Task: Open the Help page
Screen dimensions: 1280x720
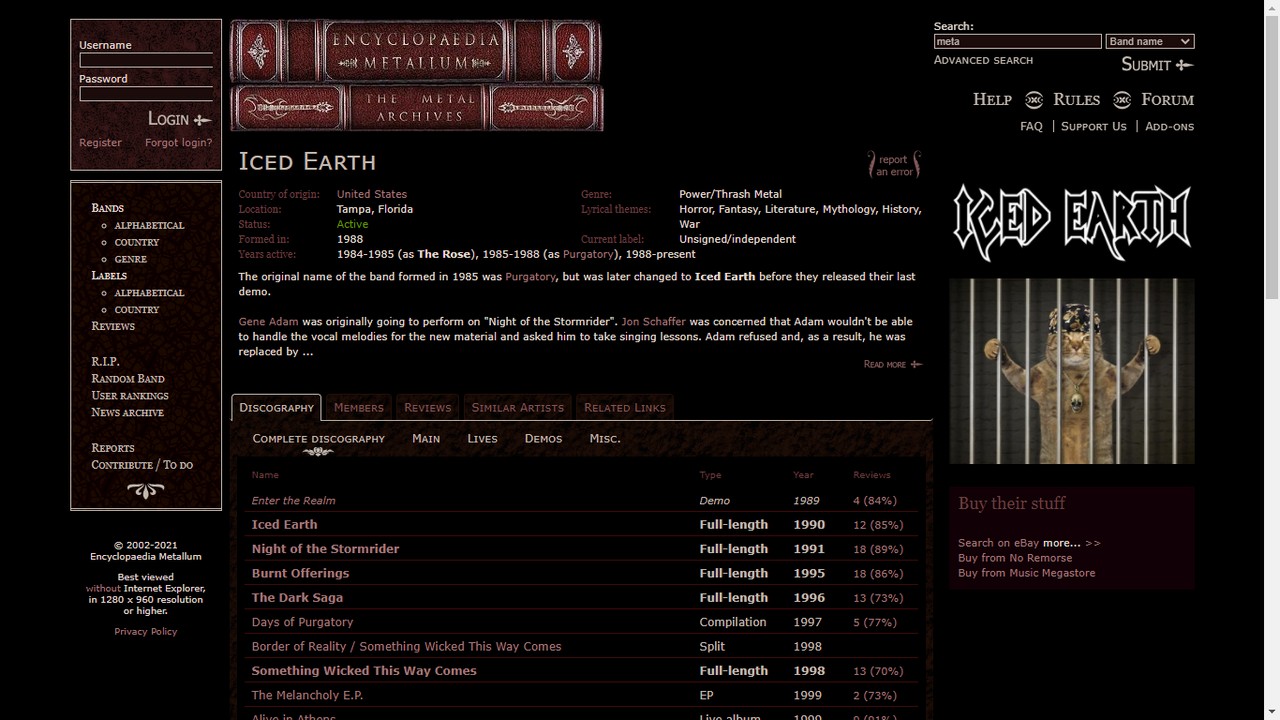Action: point(992,99)
